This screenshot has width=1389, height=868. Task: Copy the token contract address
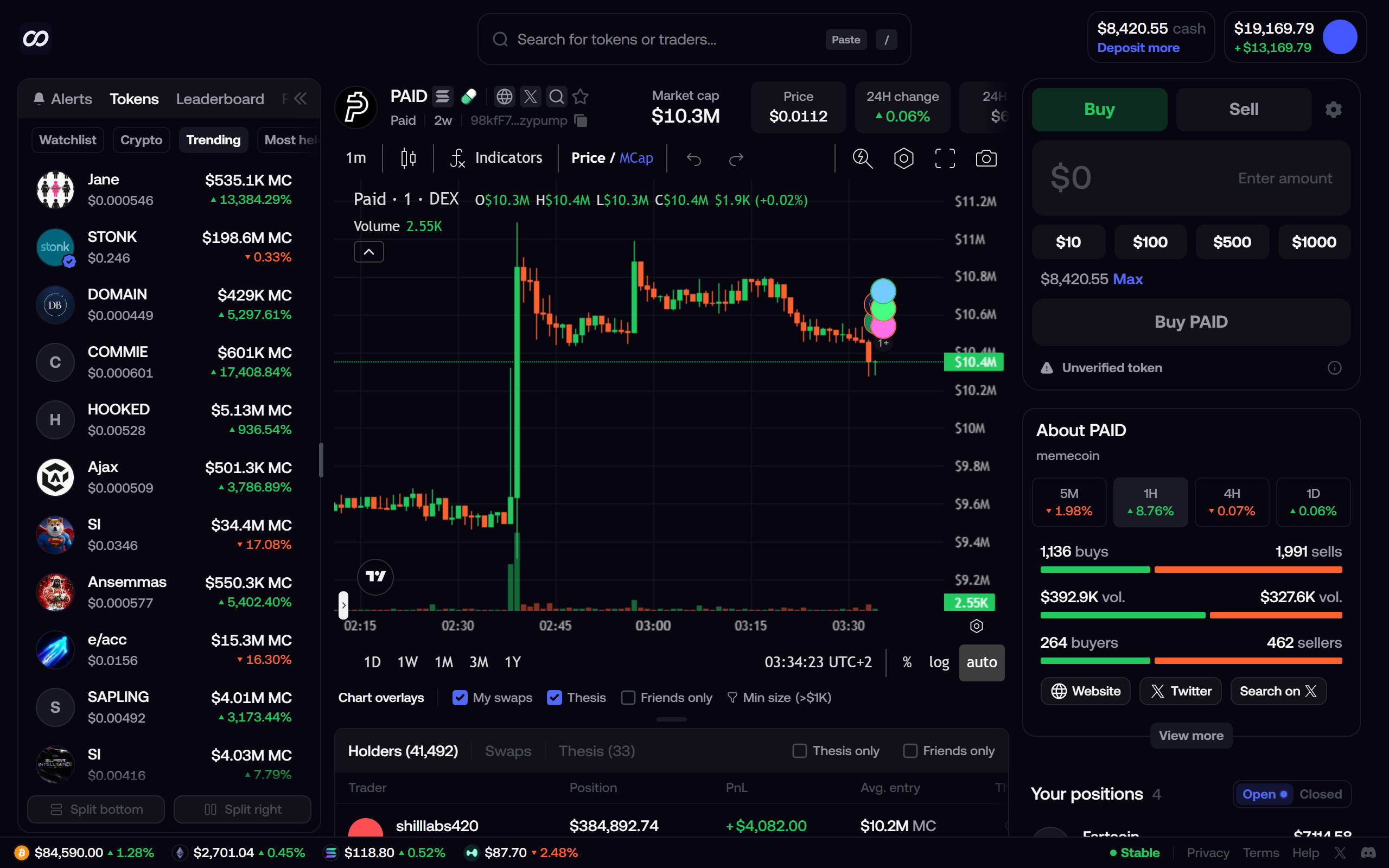581,120
